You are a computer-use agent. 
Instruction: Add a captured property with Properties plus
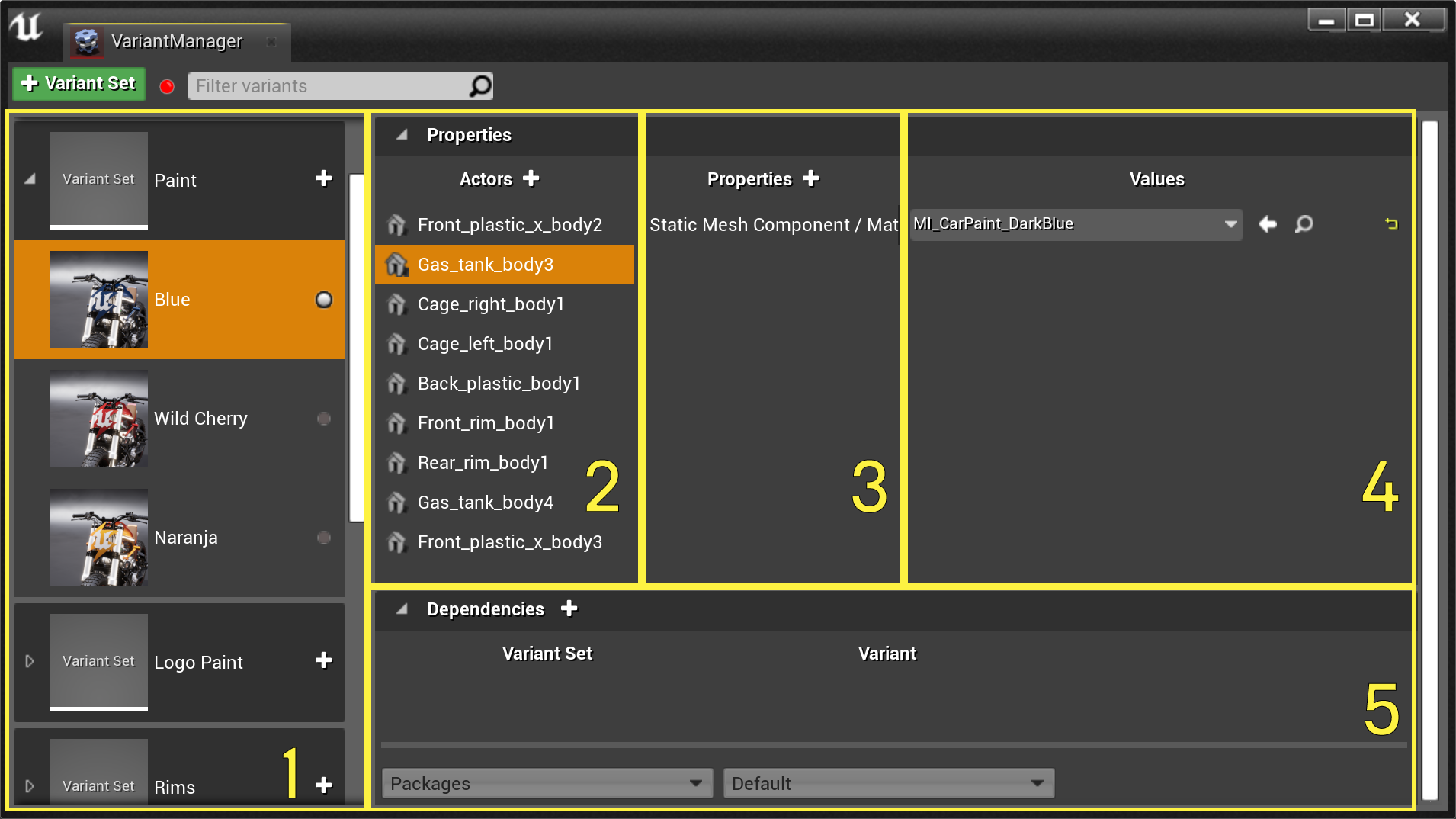(811, 178)
